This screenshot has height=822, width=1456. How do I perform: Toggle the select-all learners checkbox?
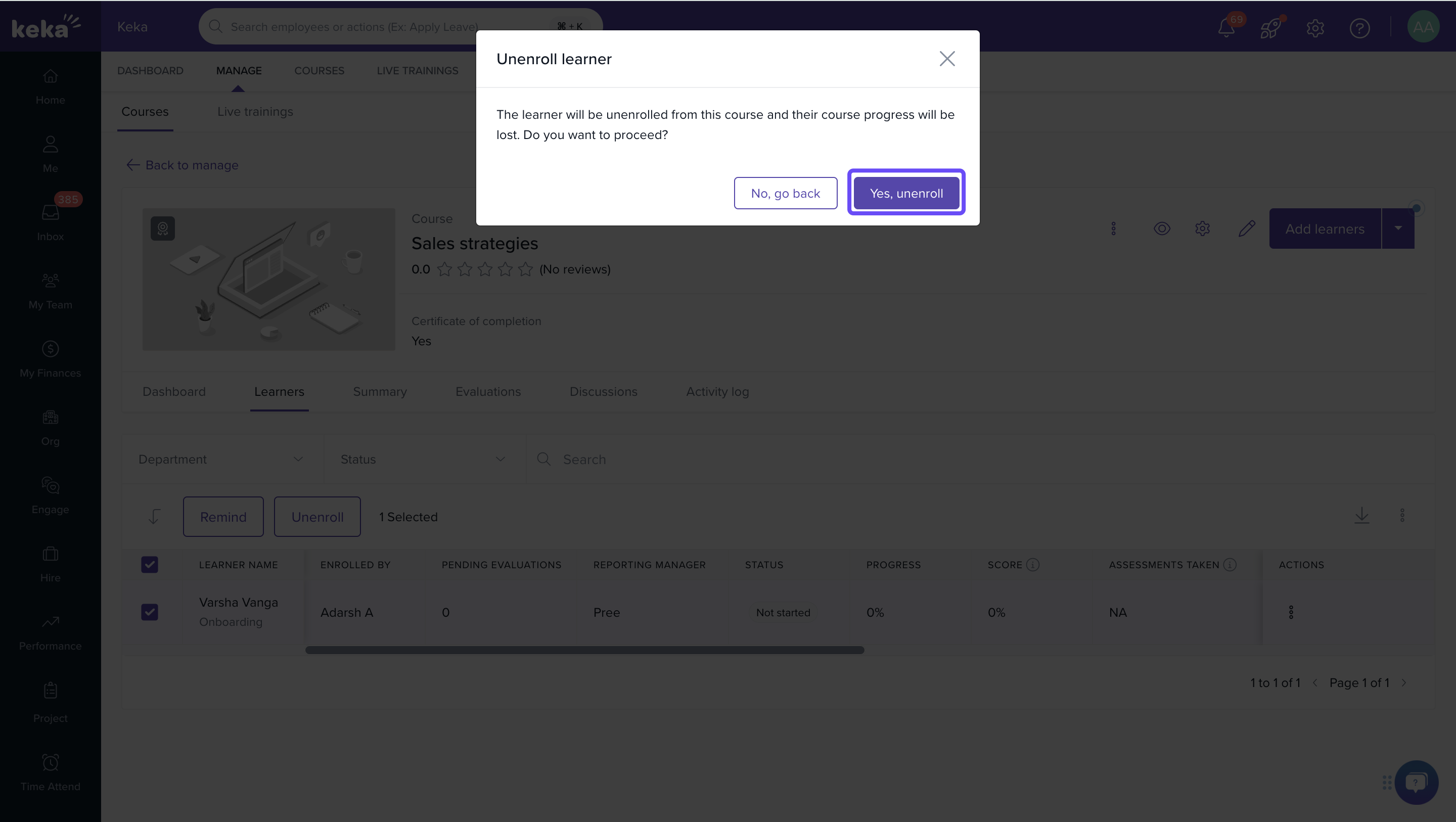150,565
